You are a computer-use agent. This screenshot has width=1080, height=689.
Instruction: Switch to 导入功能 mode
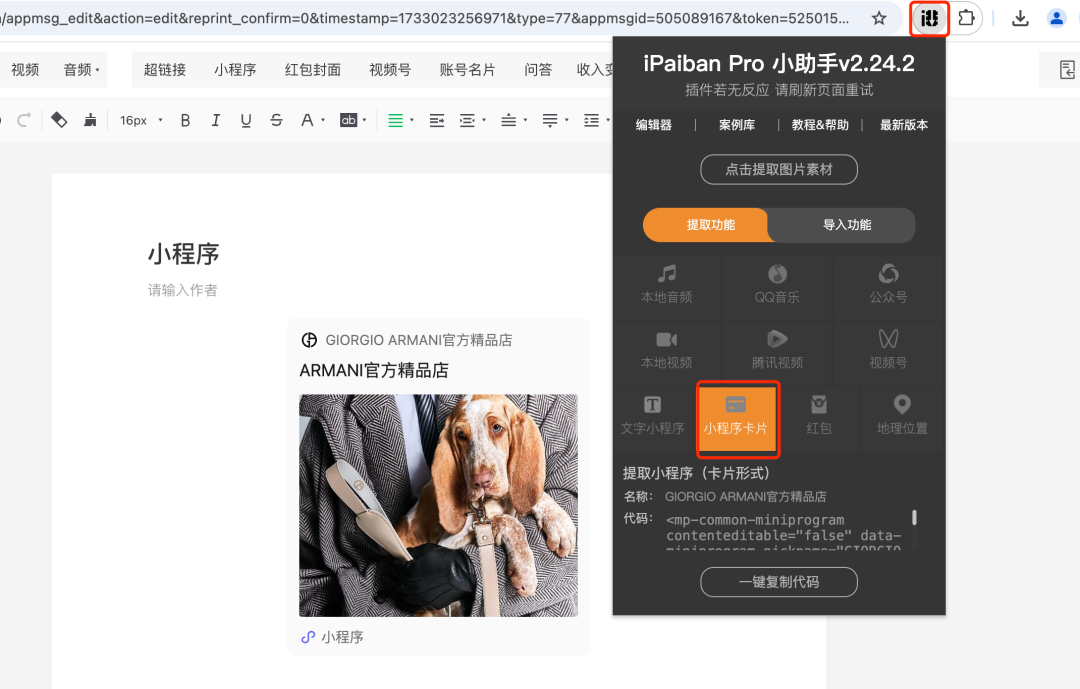point(847,225)
